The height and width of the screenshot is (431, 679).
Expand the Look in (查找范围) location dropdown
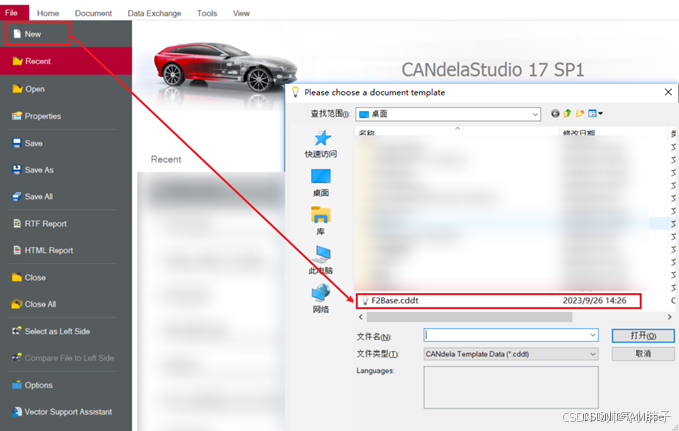[x=535, y=114]
